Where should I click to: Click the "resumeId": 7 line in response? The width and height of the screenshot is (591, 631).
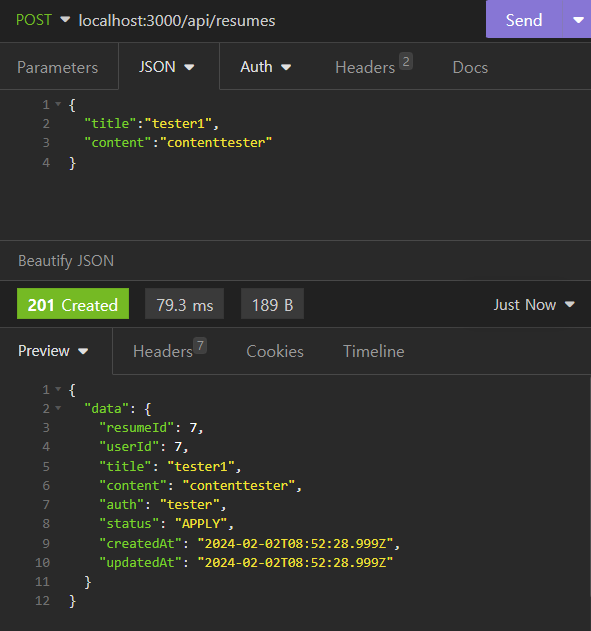[151, 427]
